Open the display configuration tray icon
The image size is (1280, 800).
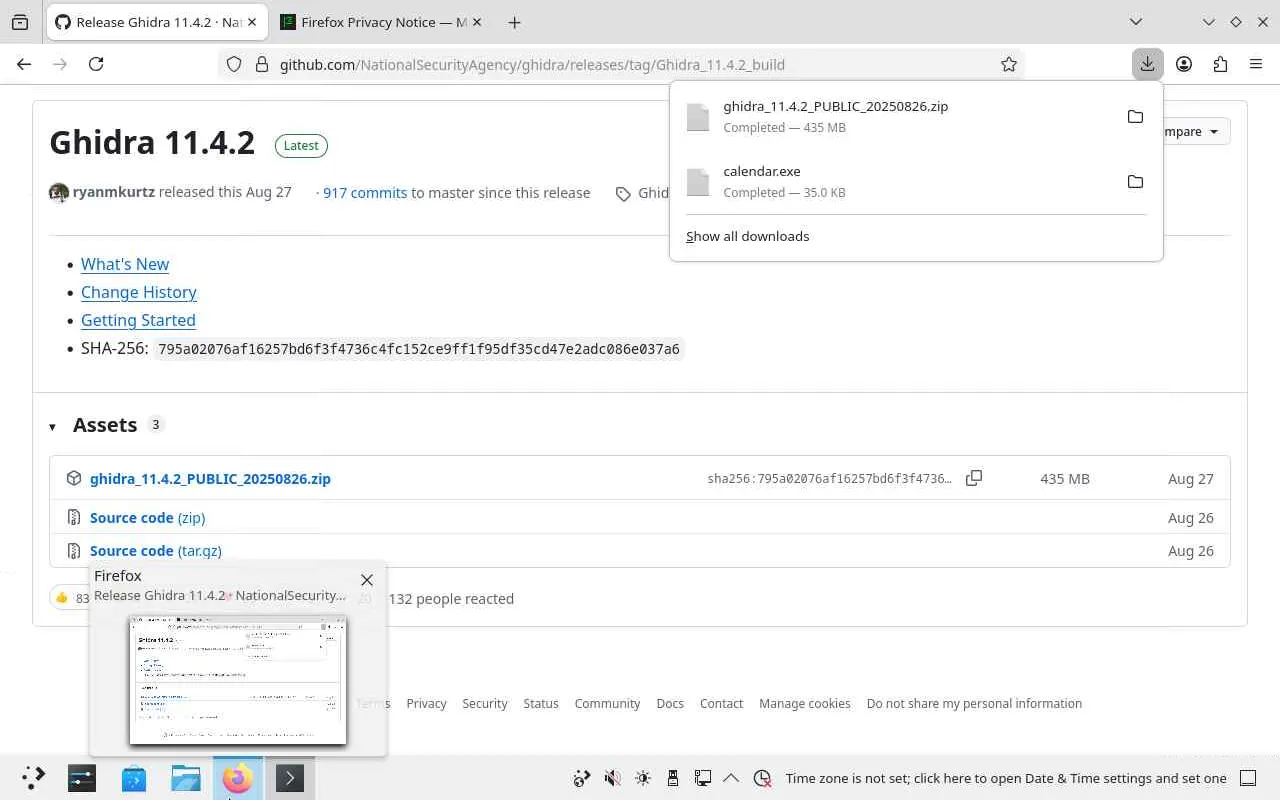coord(702,778)
